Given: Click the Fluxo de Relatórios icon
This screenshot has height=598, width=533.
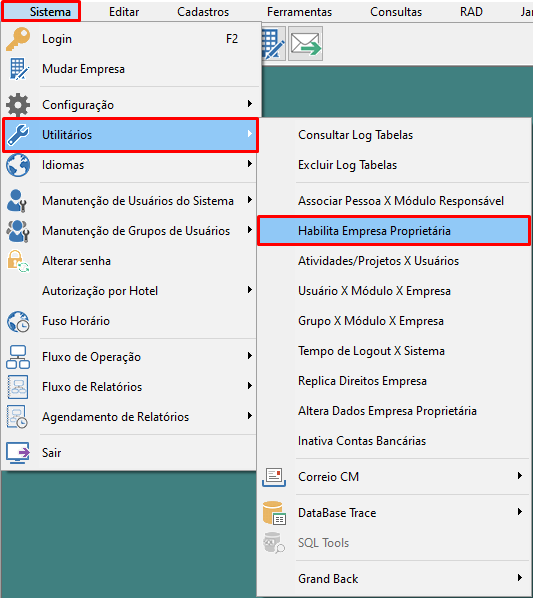Looking at the screenshot, I should coord(18,387).
